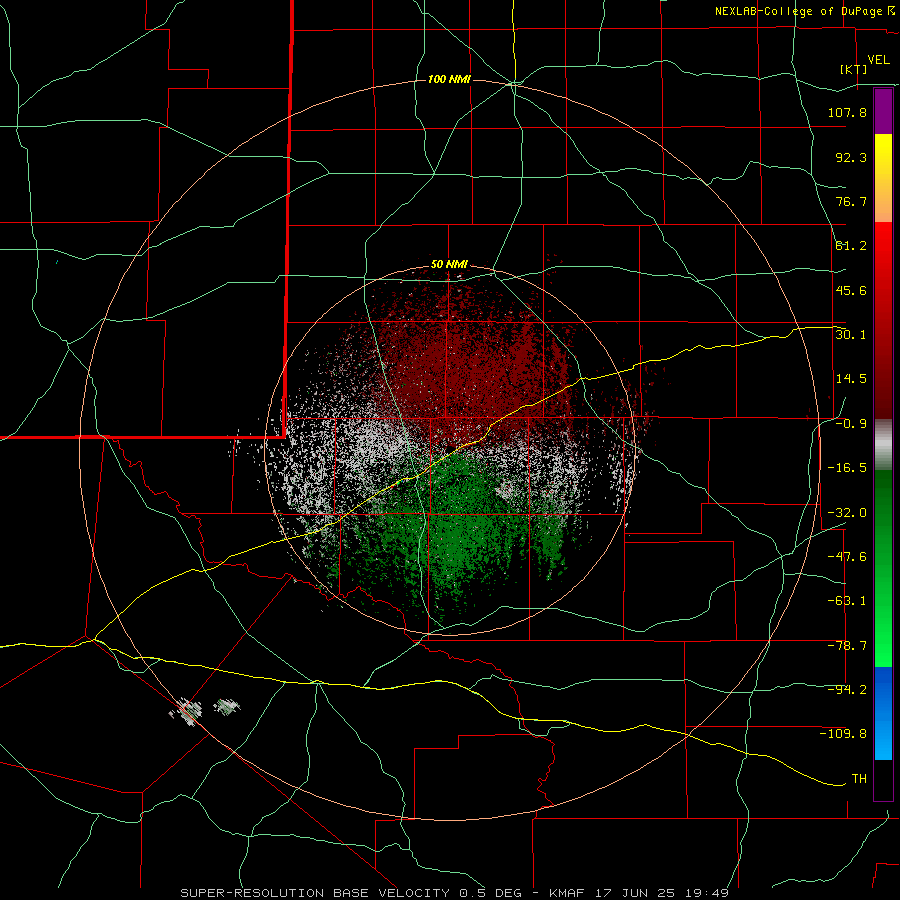Click the 50 NMI range ring label

pyautogui.click(x=449, y=265)
